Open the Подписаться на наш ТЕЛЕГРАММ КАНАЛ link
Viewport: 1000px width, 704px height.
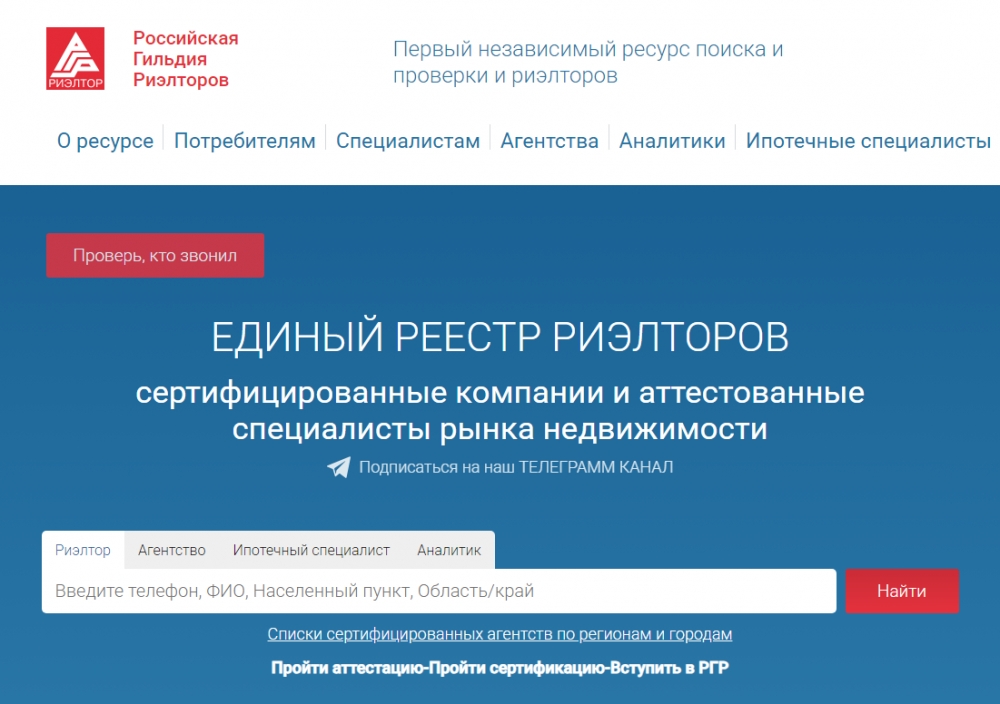click(x=516, y=466)
